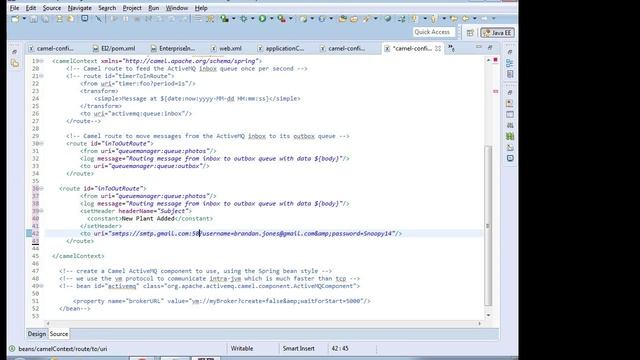This screenshot has width=640, height=360.
Task: Click the Save All icon
Action: tap(45, 19)
